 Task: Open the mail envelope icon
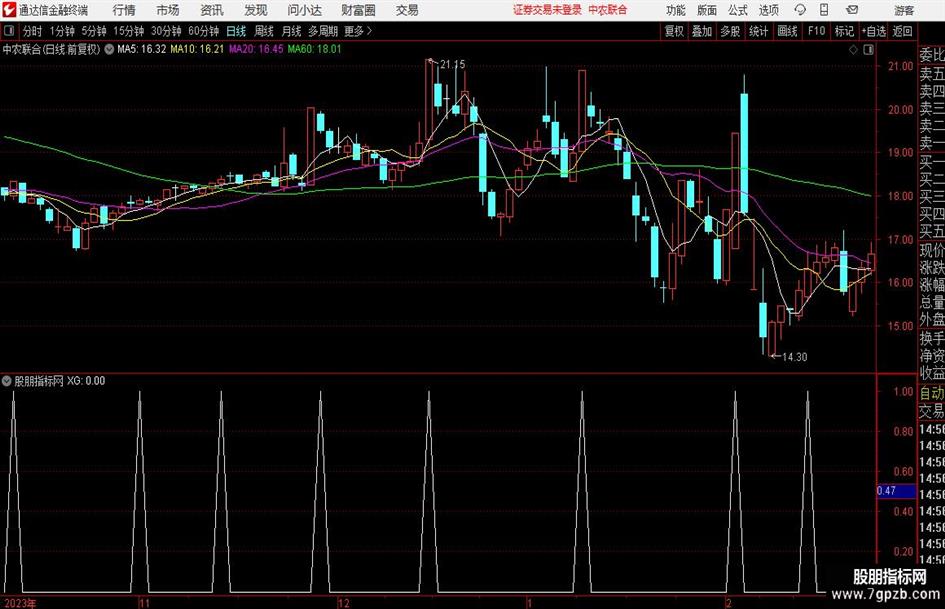tap(852, 10)
